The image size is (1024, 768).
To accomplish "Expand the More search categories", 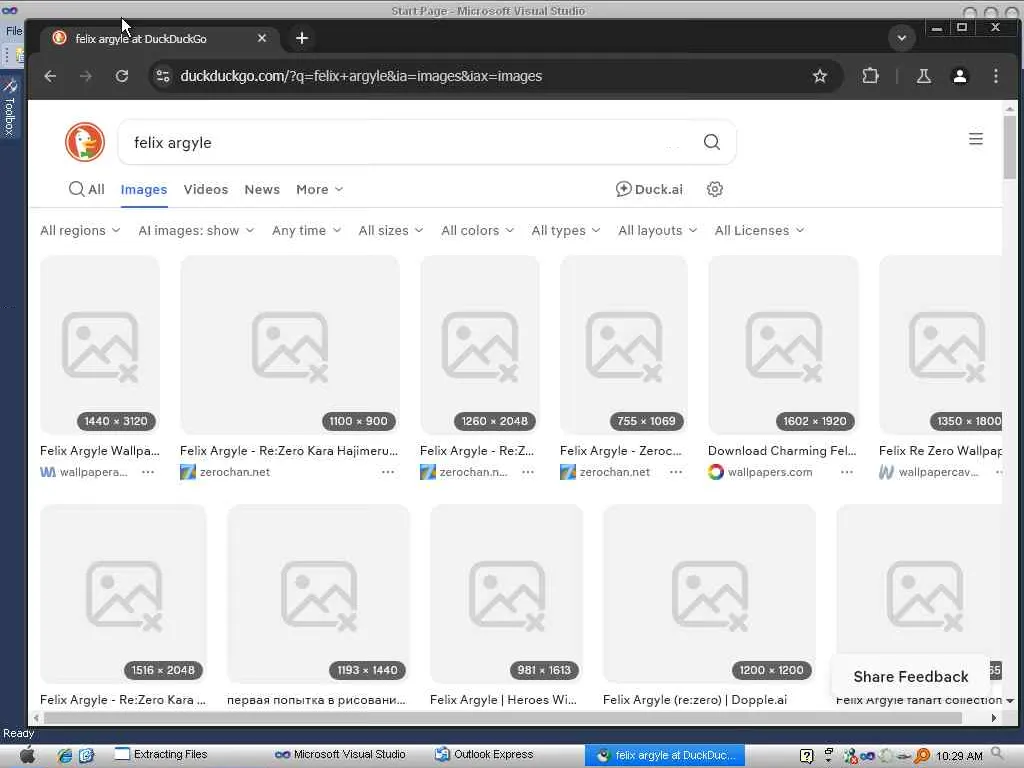I will [x=319, y=189].
